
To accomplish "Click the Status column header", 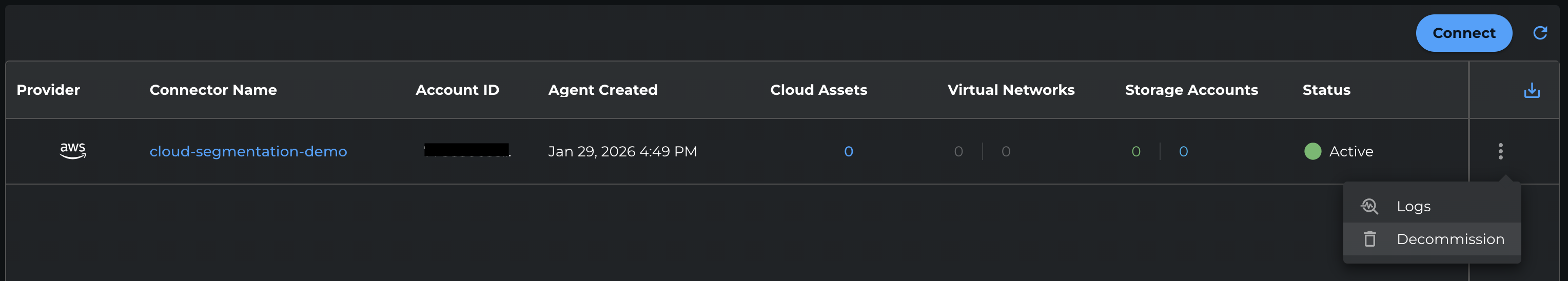I will pos(1326,90).
